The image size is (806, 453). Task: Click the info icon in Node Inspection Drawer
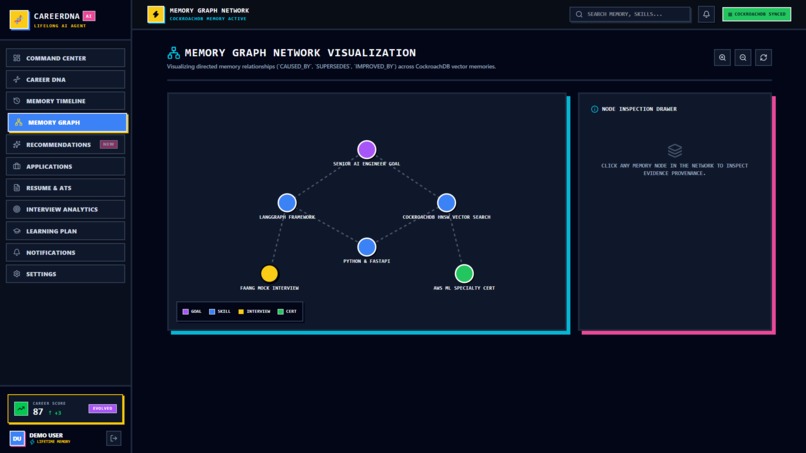(x=595, y=109)
